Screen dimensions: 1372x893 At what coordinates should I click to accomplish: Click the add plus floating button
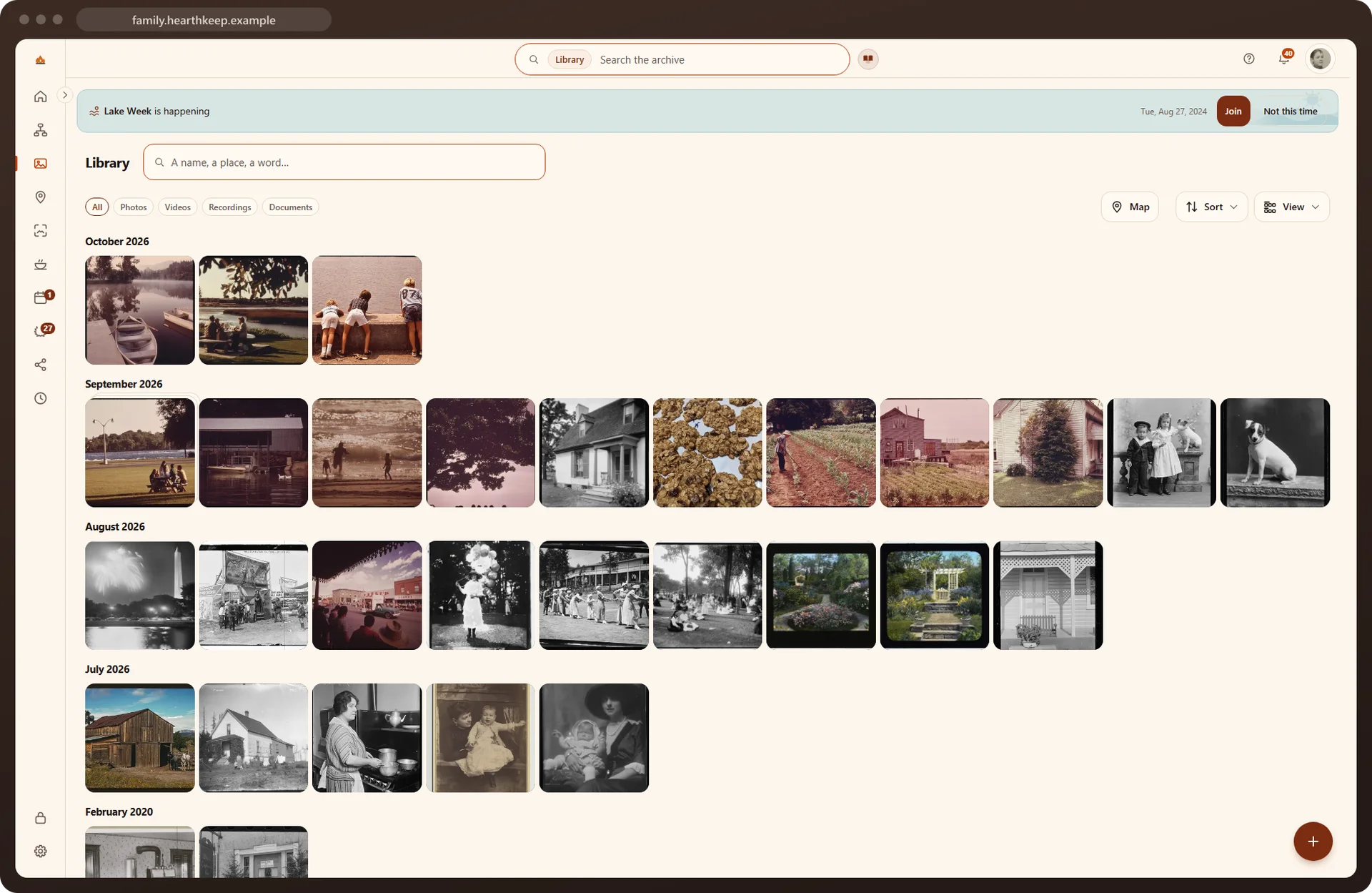pyautogui.click(x=1313, y=842)
